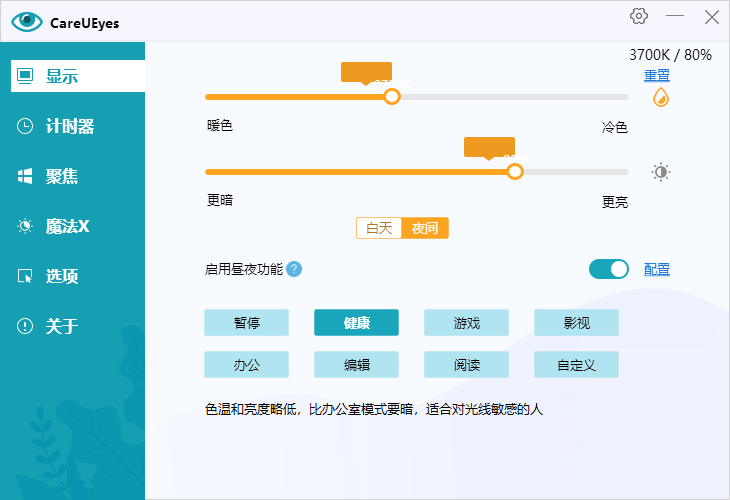Open the 计时器 timer section
Screen dimensions: 730x500
[70, 126]
